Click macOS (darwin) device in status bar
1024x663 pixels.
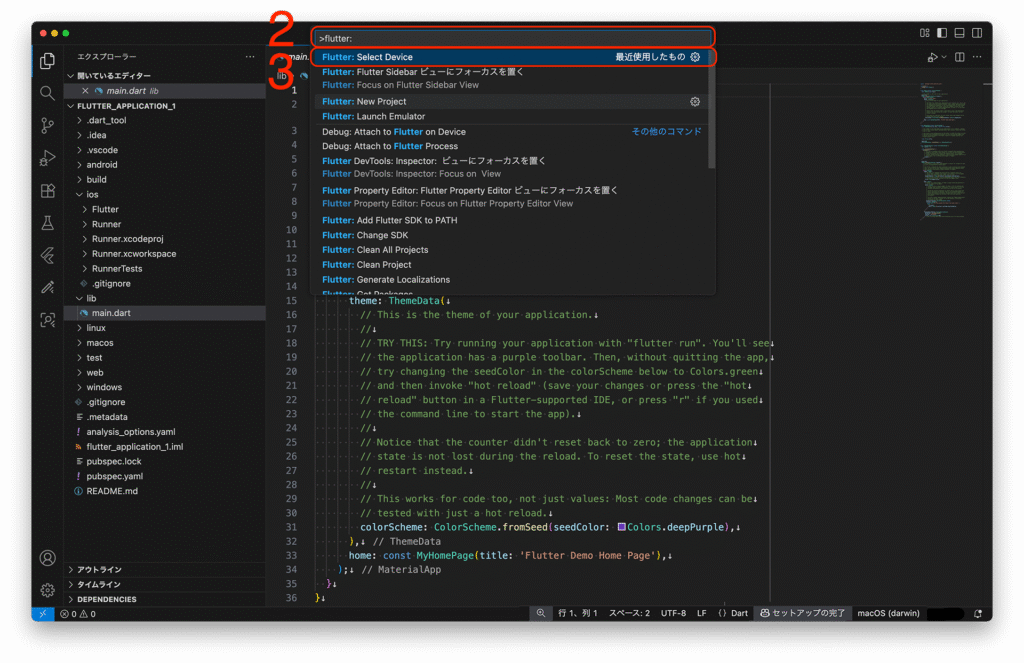(889, 613)
